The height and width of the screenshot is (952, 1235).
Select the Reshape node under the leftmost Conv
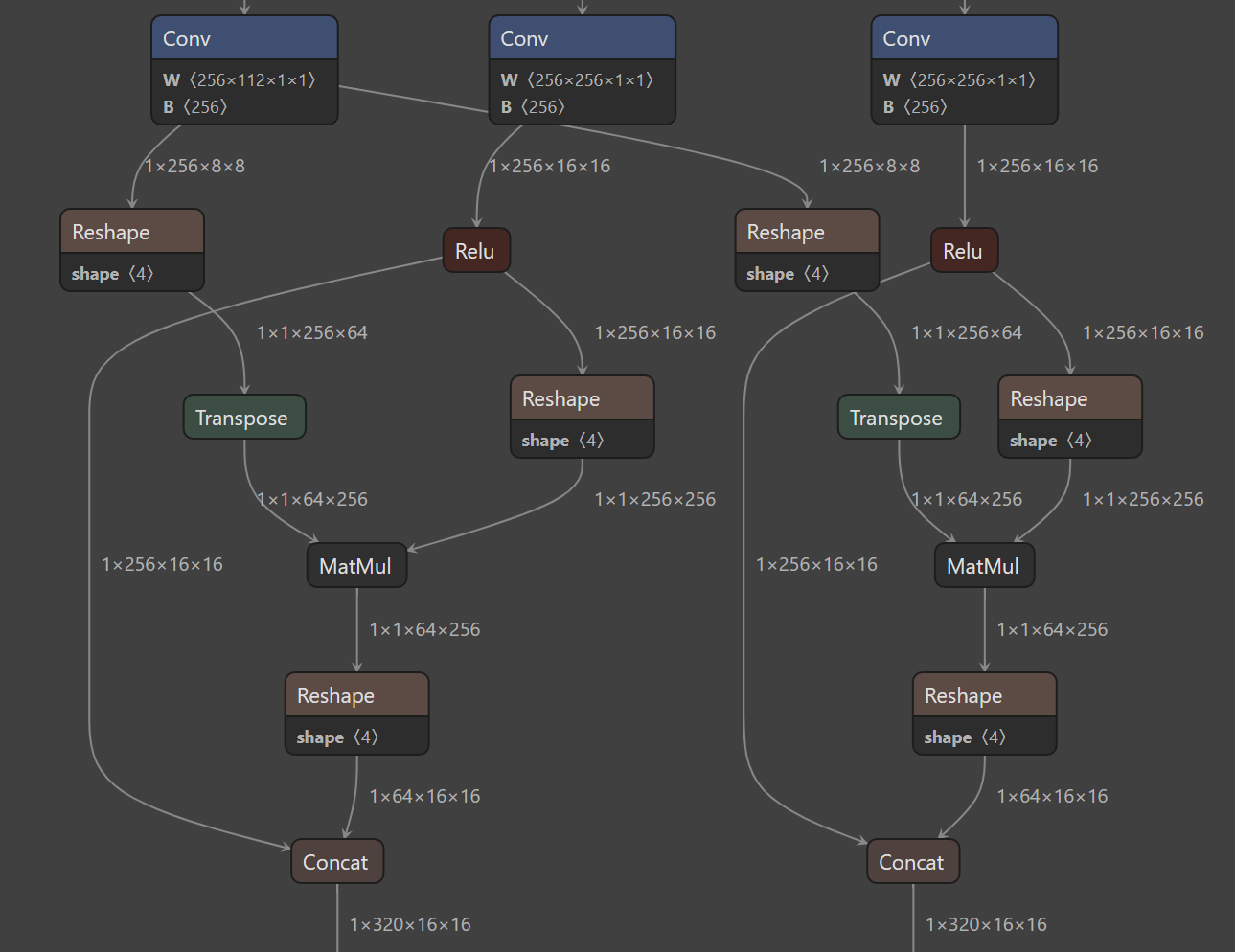tap(131, 233)
